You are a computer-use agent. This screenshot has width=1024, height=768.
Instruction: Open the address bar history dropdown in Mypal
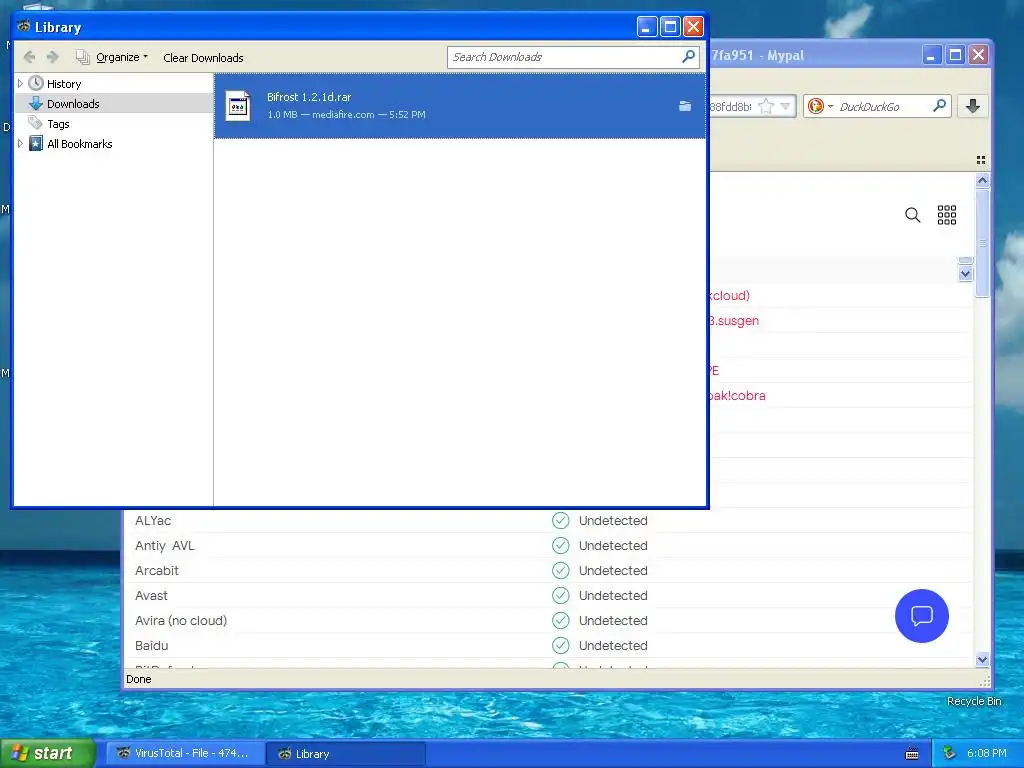click(785, 106)
